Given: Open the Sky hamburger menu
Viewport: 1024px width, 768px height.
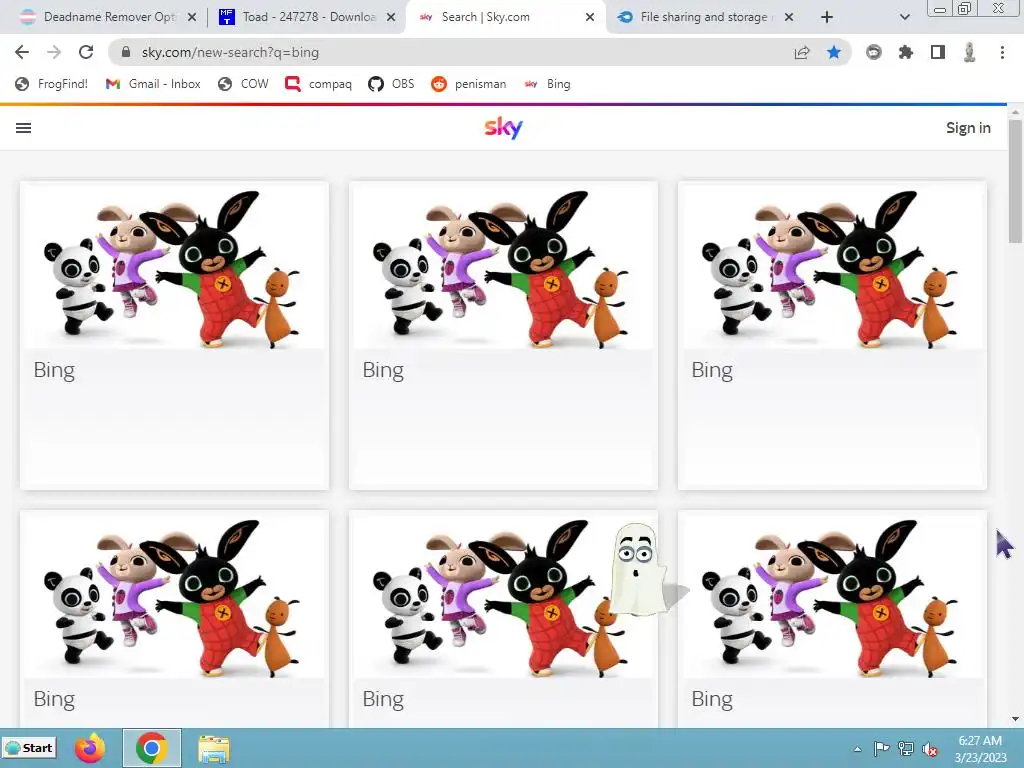Looking at the screenshot, I should coord(24,128).
